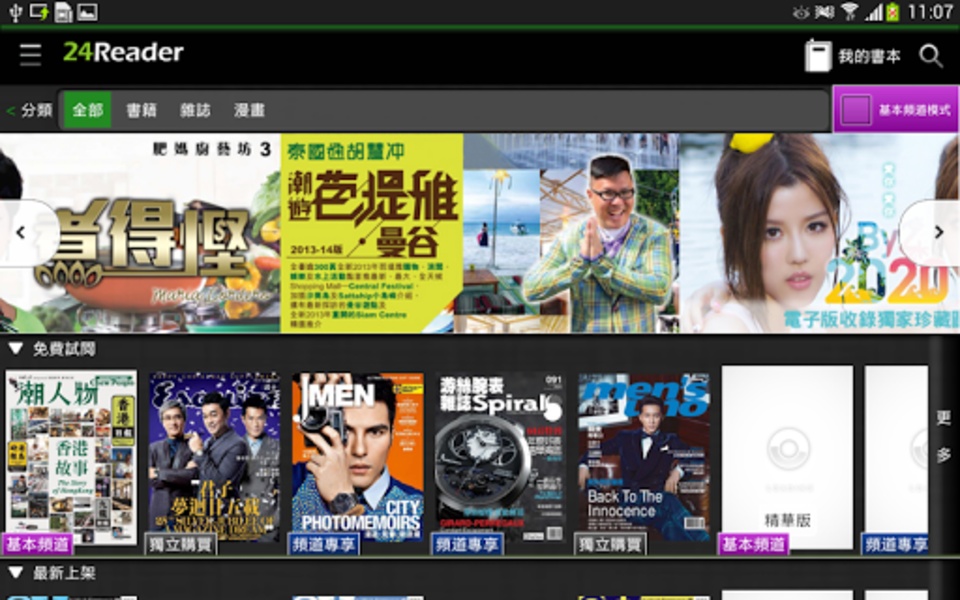The width and height of the screenshot is (960, 600).
Task: Tap the 24Reader logo
Action: click(123, 52)
